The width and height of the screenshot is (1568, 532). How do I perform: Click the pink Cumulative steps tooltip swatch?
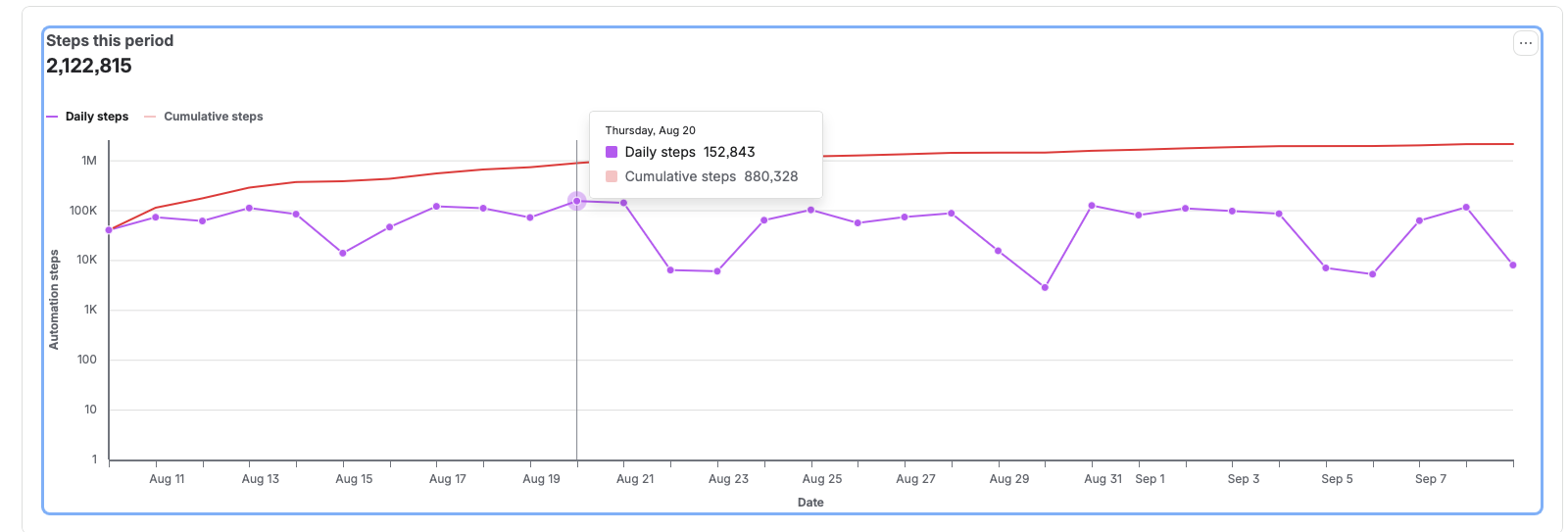612,176
